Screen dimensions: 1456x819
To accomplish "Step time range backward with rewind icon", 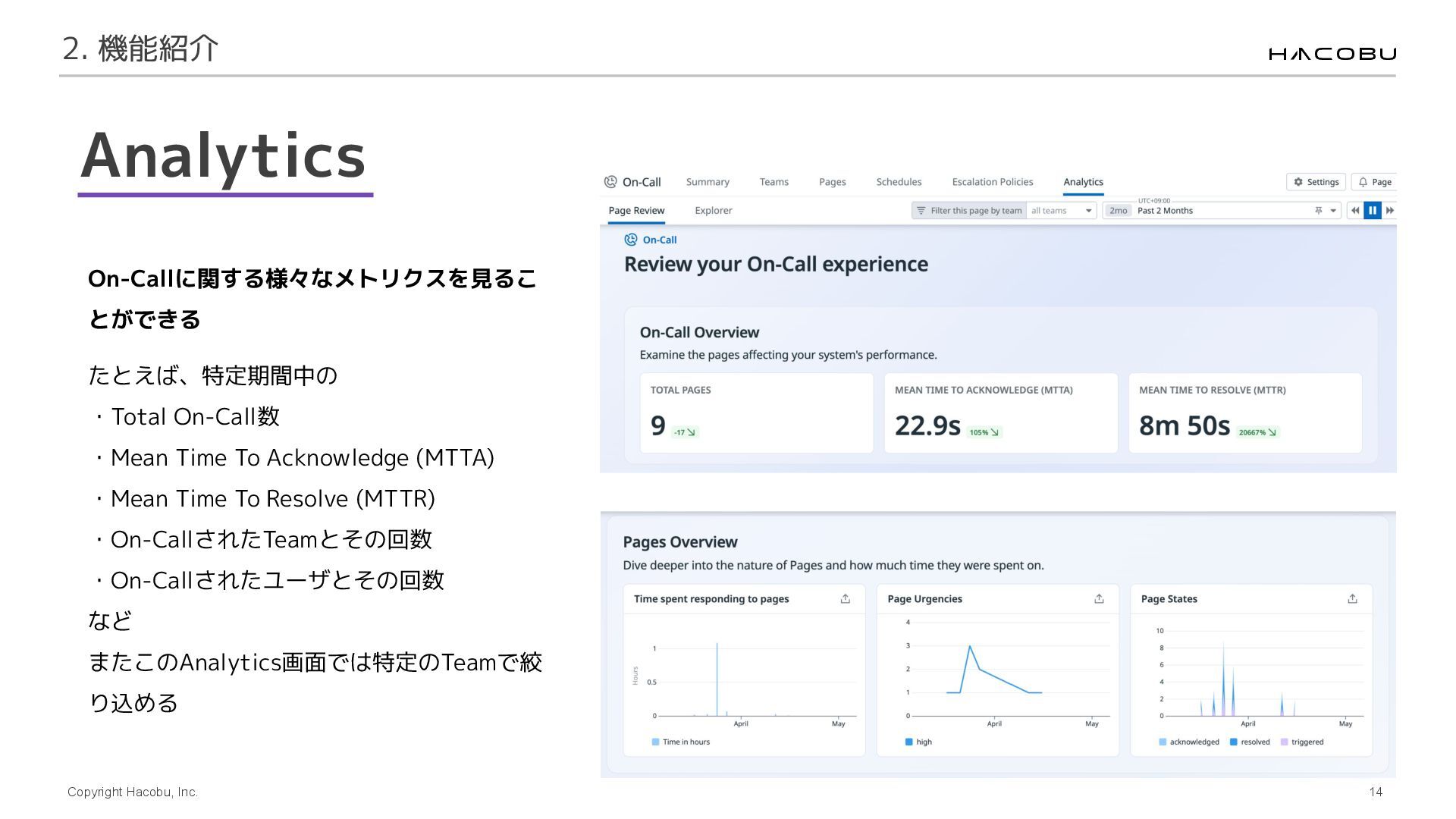I will 1355,211.
